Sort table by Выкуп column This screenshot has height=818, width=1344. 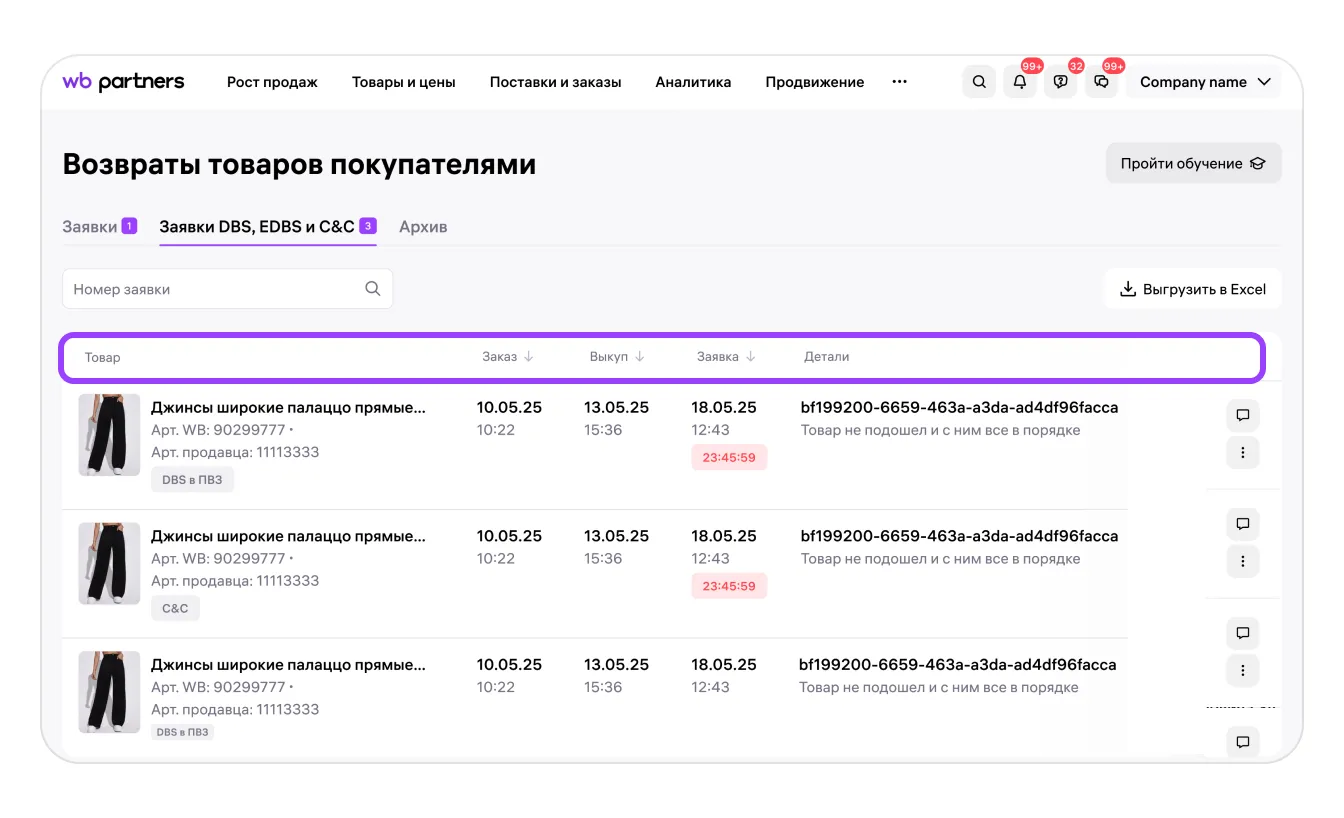[x=616, y=357]
